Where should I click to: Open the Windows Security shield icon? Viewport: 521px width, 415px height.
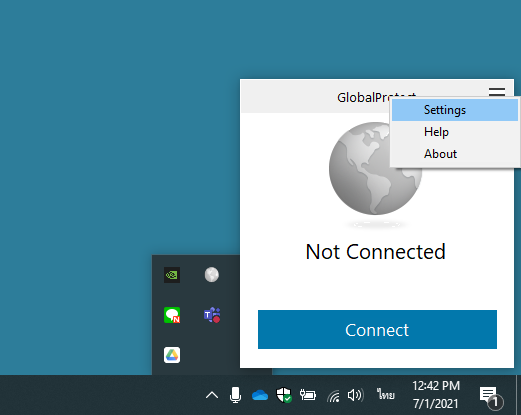tap(284, 395)
